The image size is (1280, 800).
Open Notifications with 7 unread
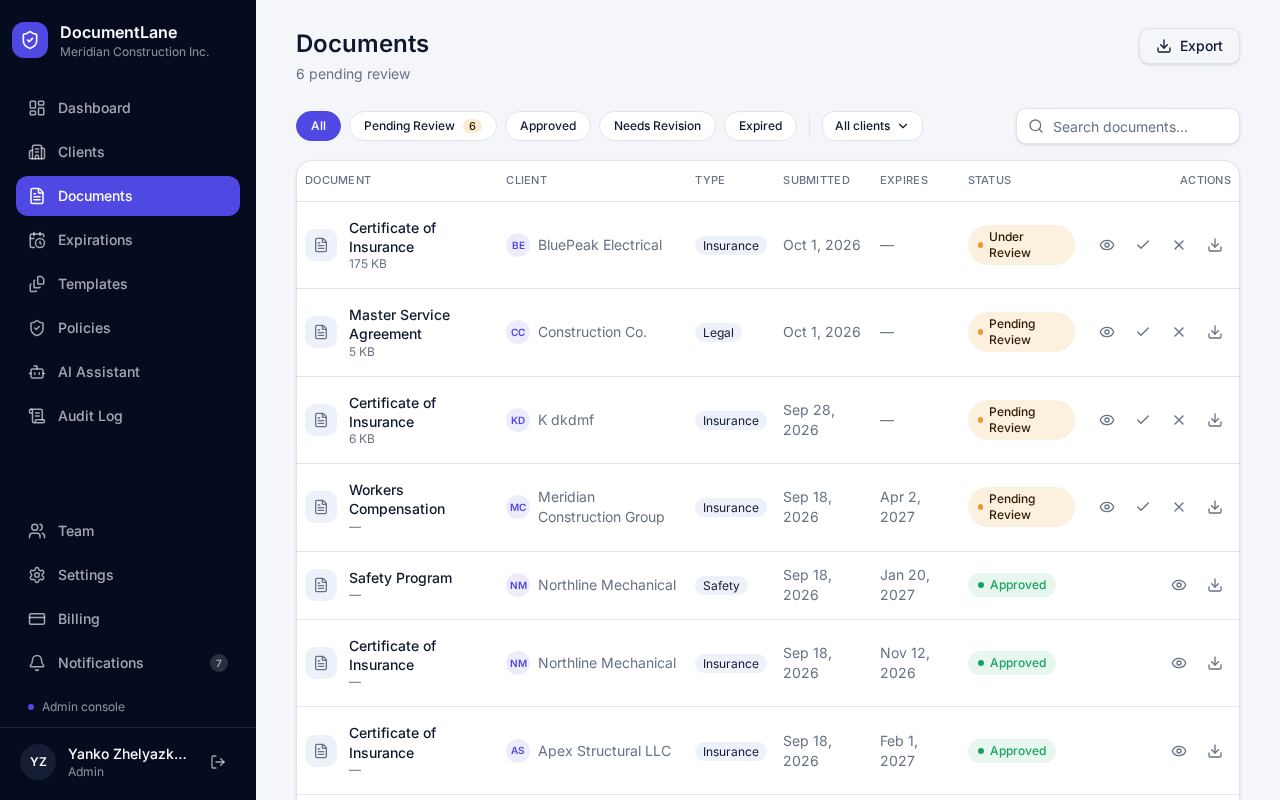[128, 663]
